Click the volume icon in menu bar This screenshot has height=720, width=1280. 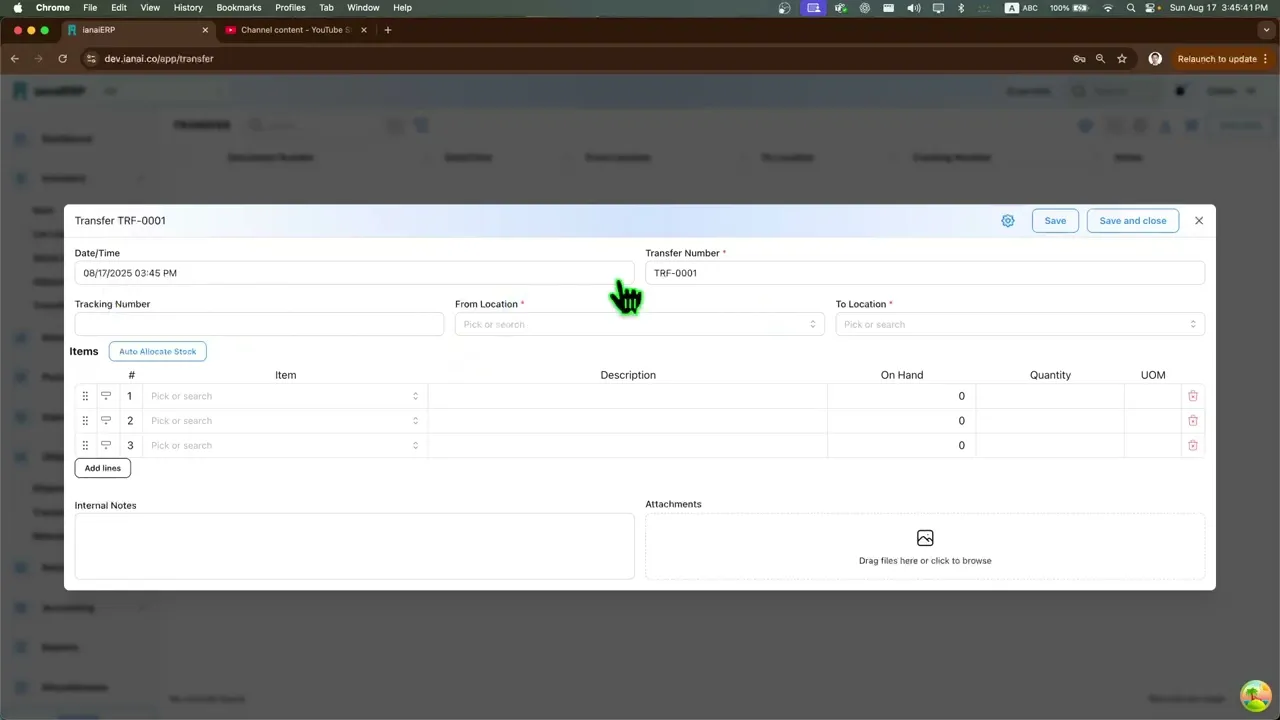point(914,7)
